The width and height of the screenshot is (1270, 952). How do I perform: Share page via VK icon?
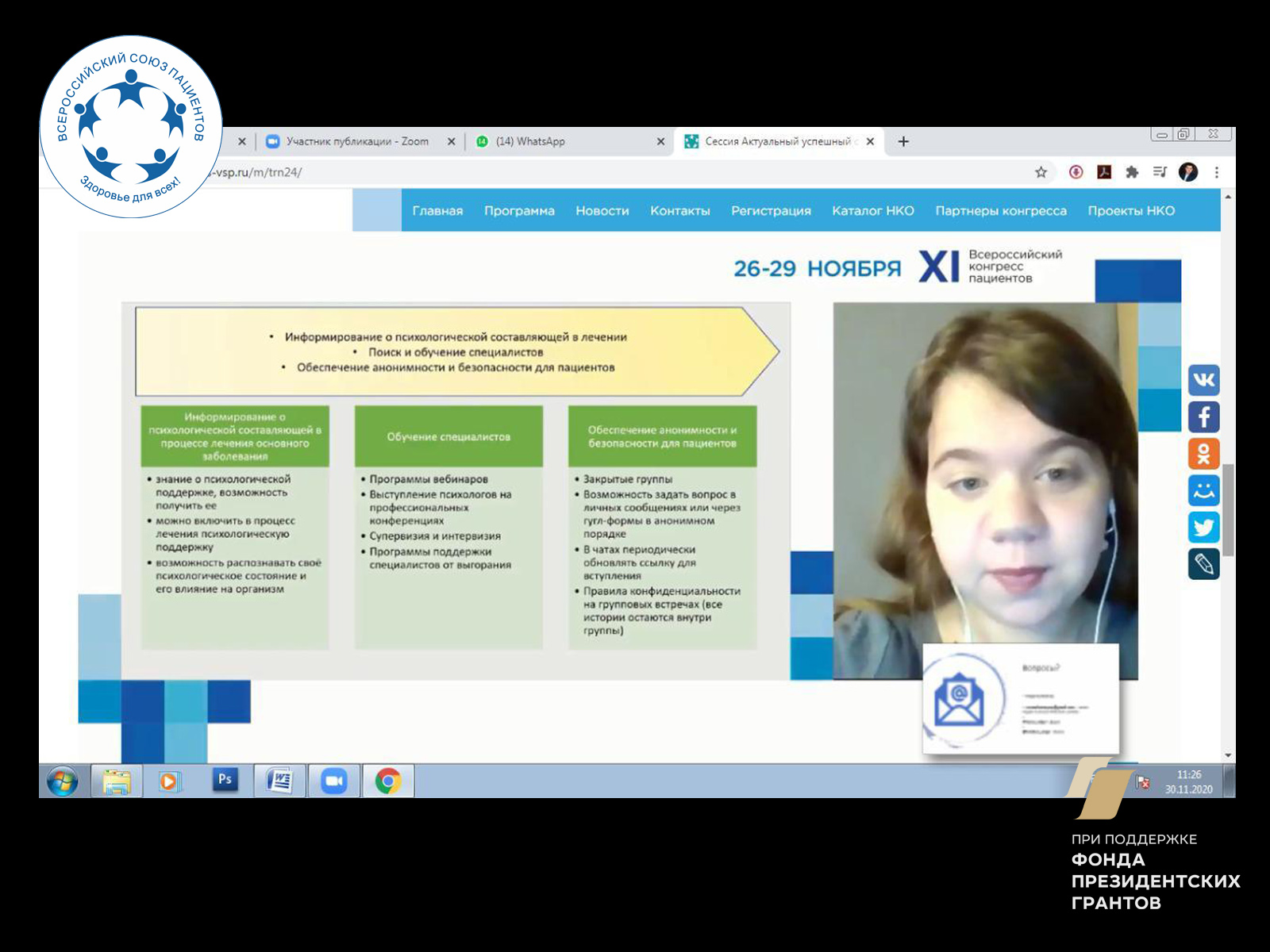click(x=1203, y=380)
